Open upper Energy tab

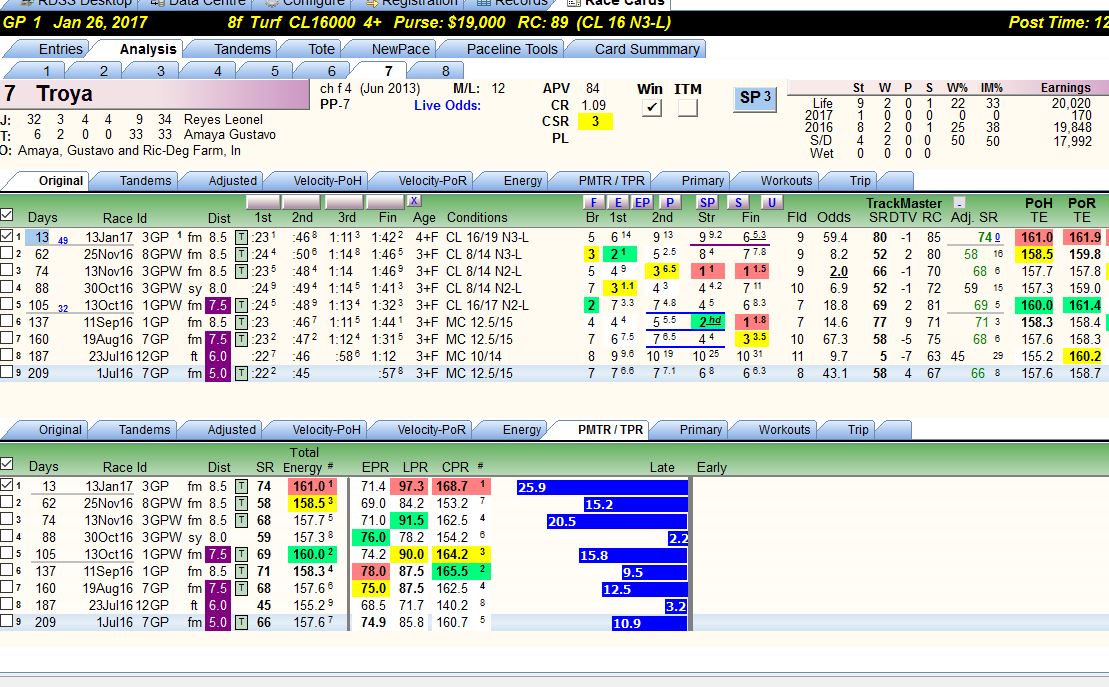523,180
